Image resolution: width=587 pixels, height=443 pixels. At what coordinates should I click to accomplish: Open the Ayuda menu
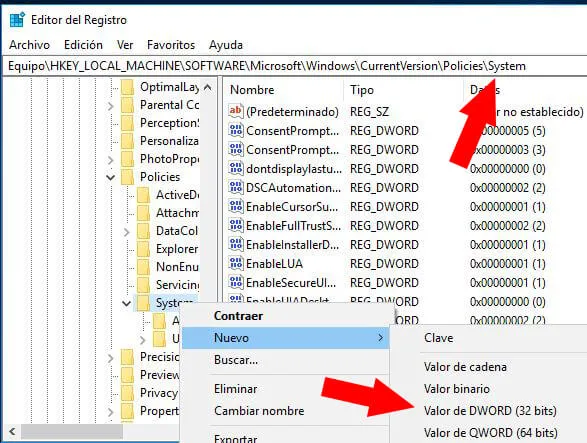226,45
